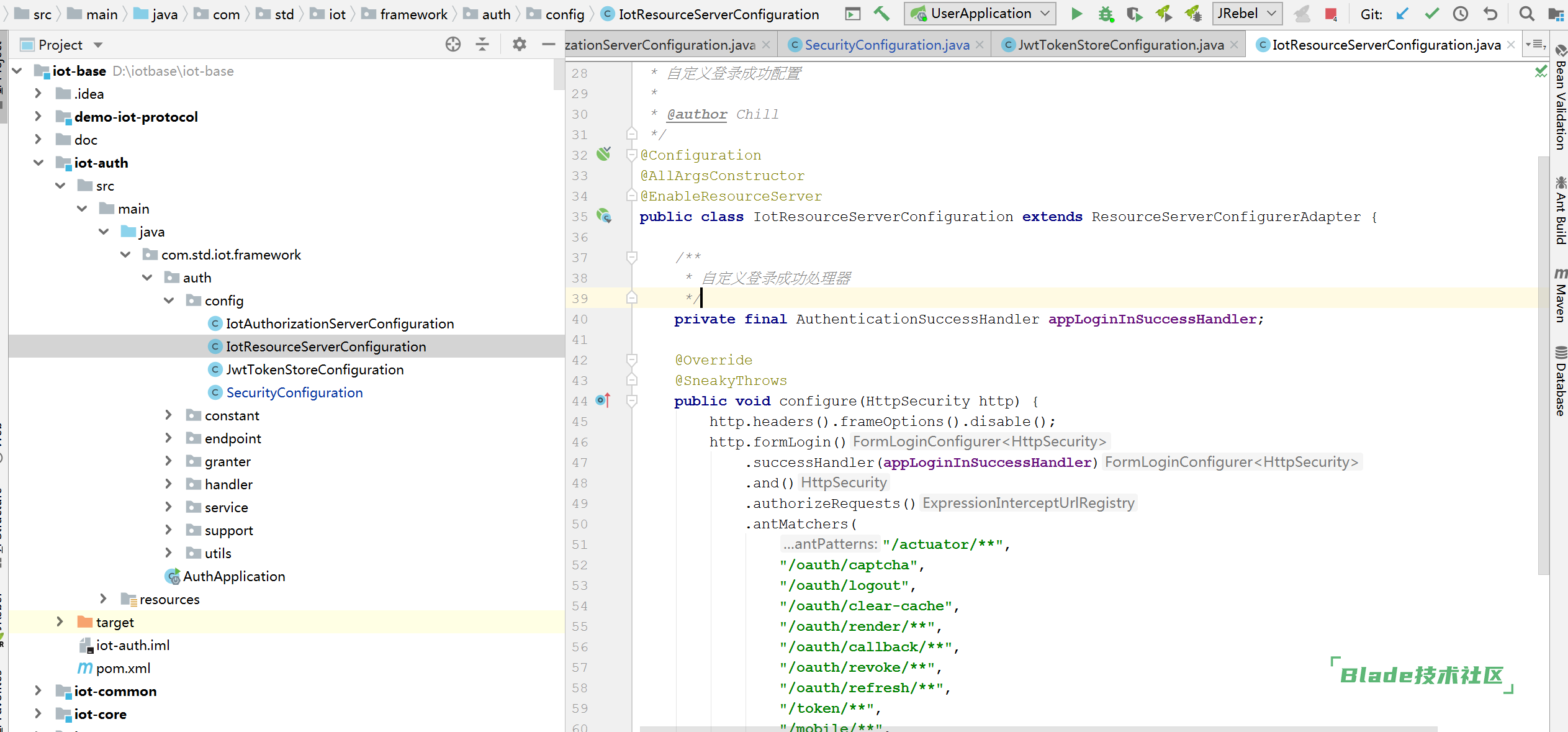Open Maven side panel
This screenshot has height=732, width=1568.
1561,296
